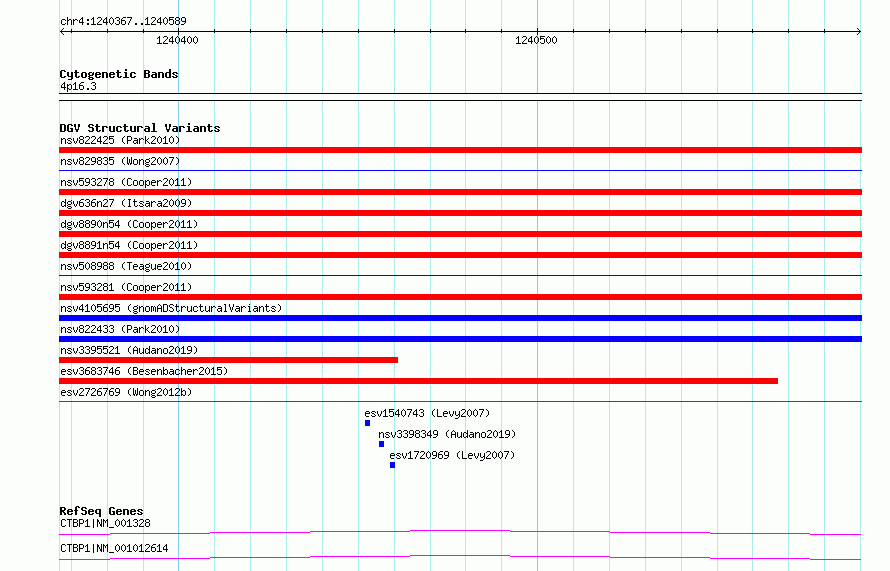This screenshot has width=890, height=571.
Task: Select the nsv593281 (Cooper2011) variant label
Action: coord(126,287)
